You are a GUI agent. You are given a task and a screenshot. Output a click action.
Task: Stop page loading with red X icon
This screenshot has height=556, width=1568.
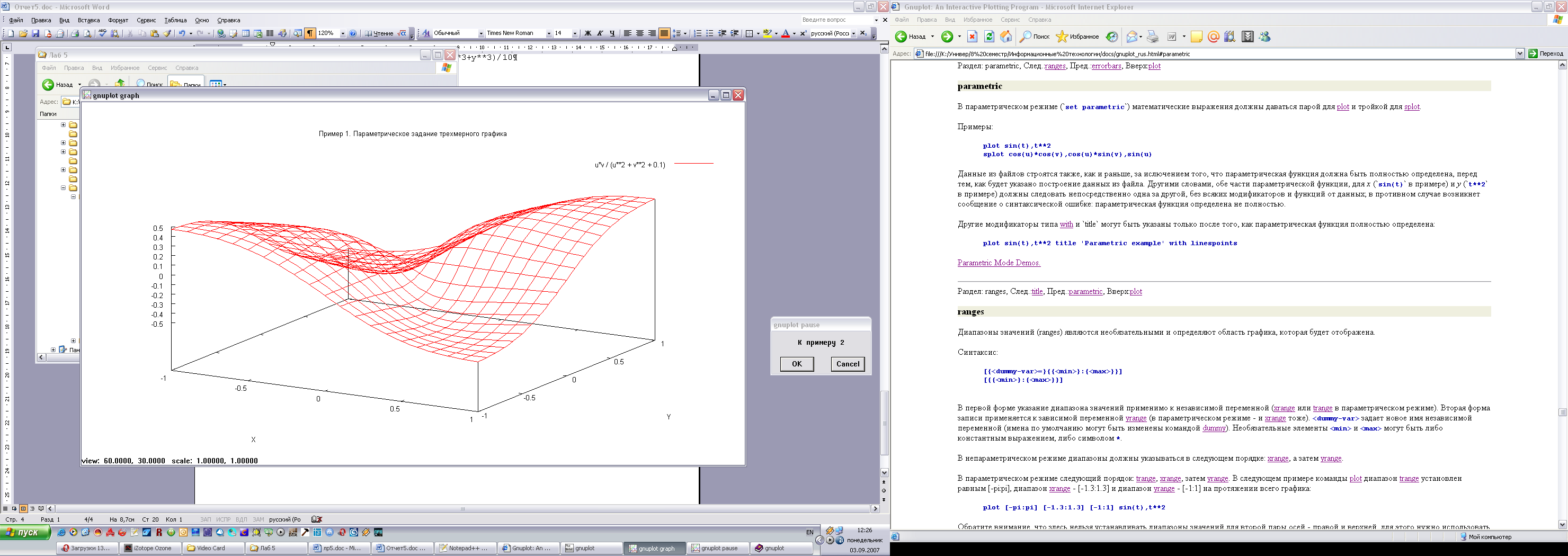(x=972, y=37)
